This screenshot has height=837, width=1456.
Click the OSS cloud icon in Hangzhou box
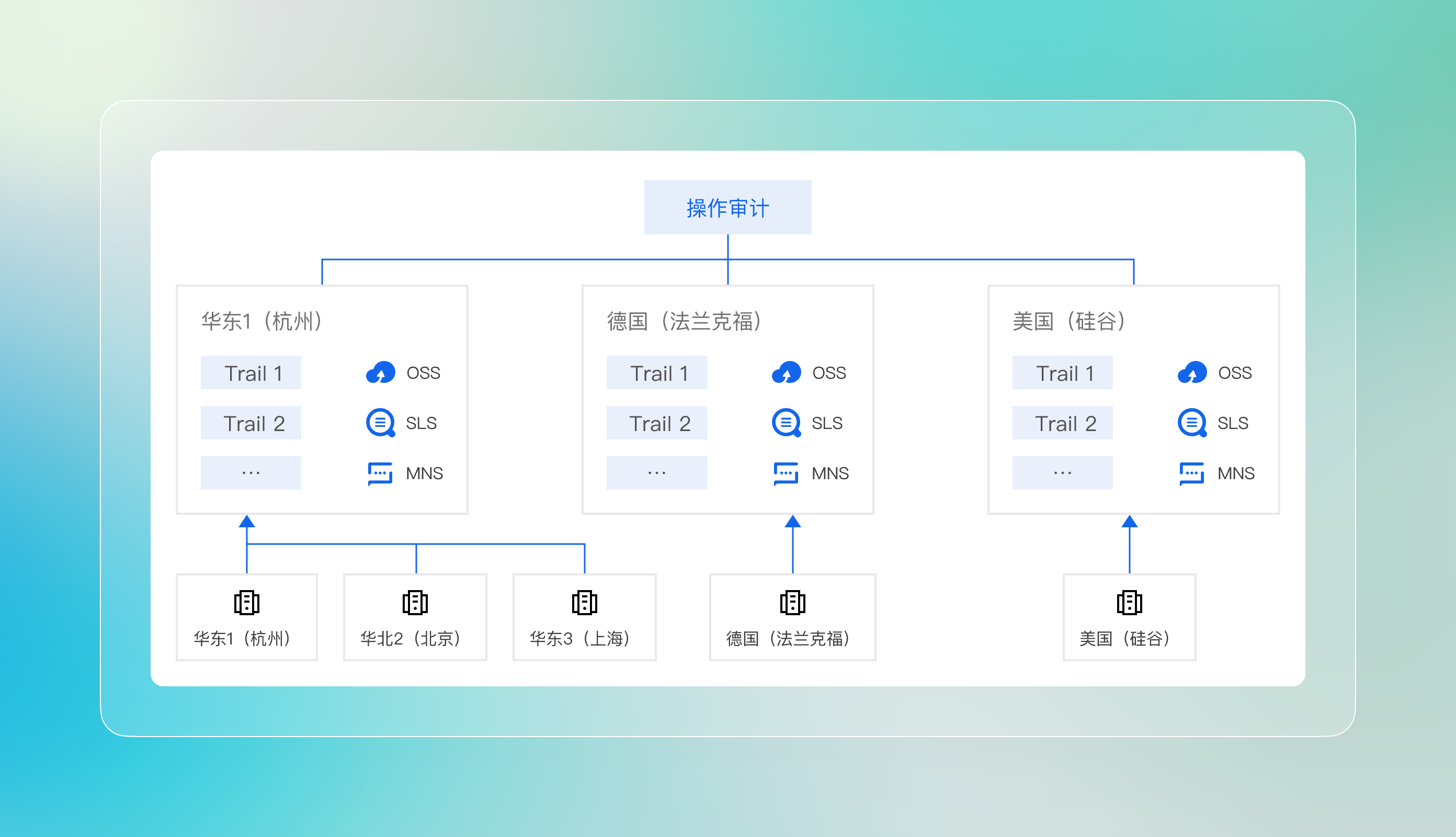(380, 372)
